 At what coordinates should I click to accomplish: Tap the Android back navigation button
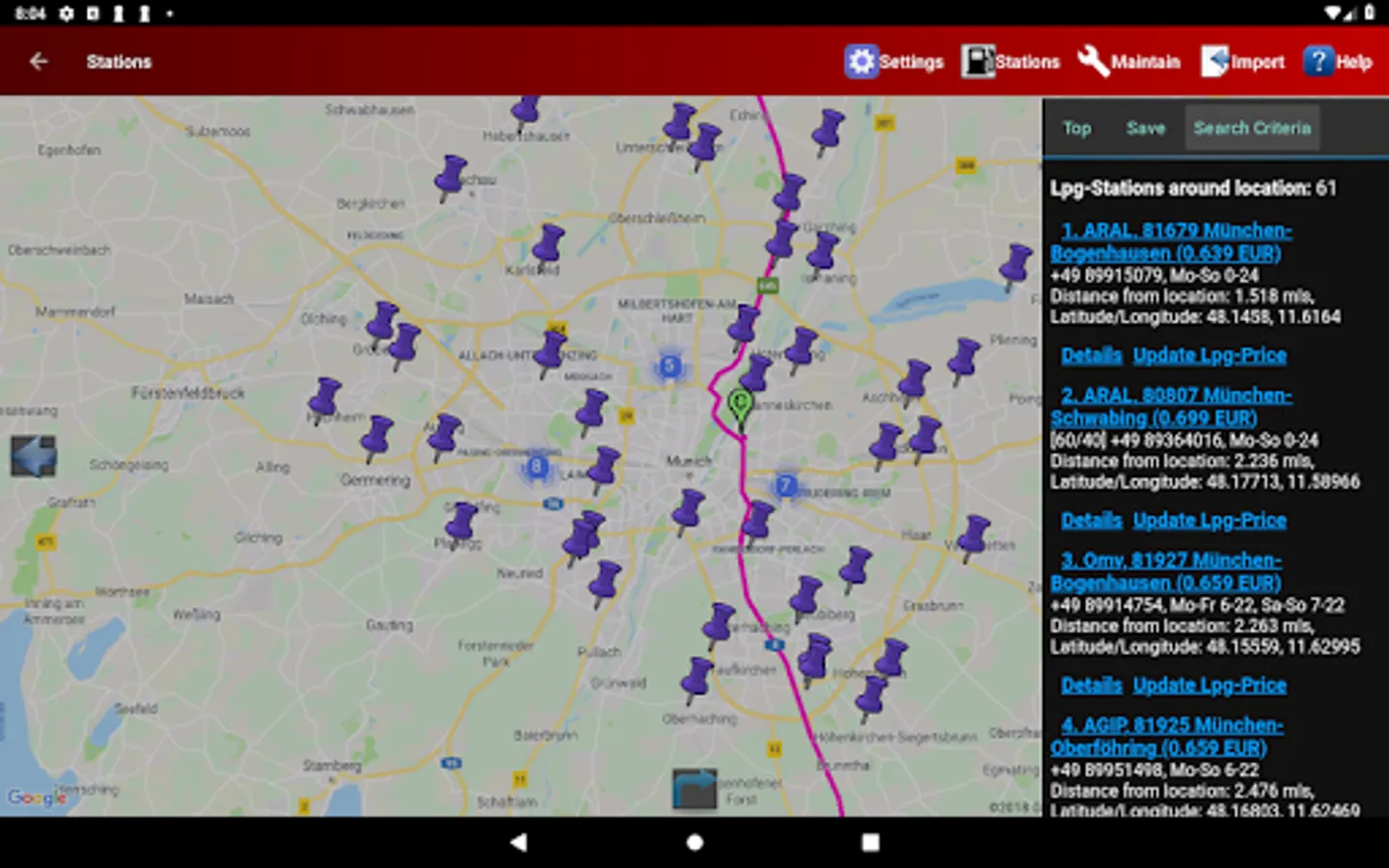click(519, 842)
